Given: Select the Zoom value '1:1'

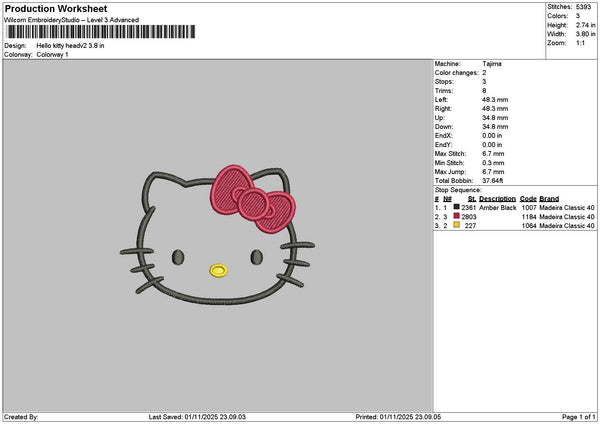Looking at the screenshot, I should coord(580,43).
